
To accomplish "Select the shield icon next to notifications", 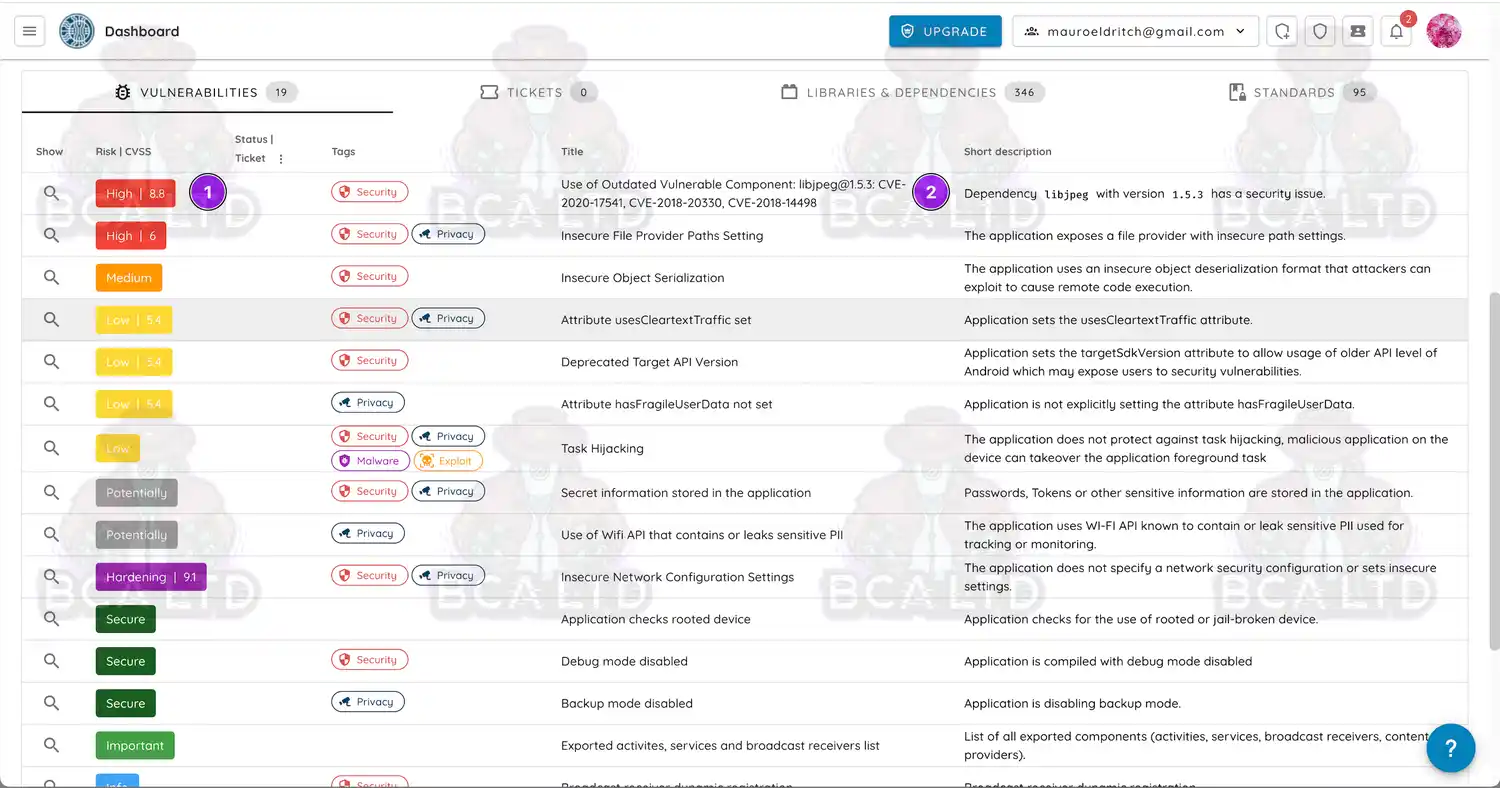I will pyautogui.click(x=1319, y=31).
